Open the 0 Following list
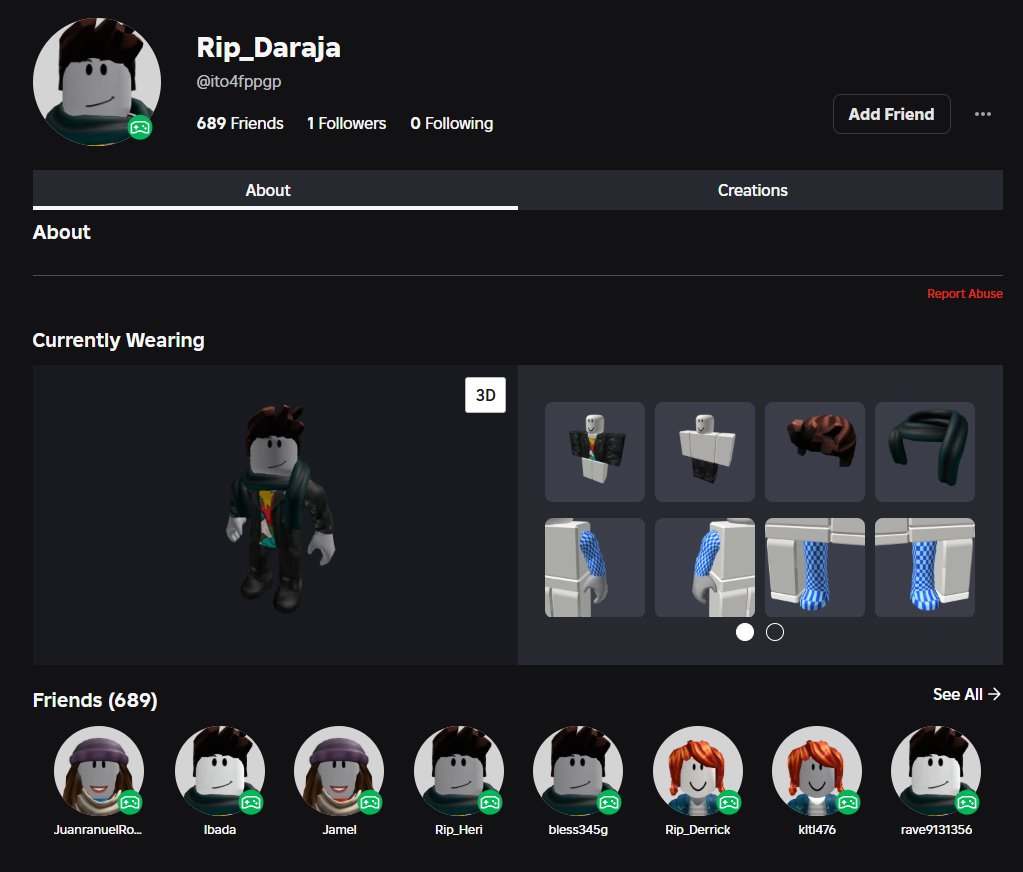1023x872 pixels. point(451,123)
